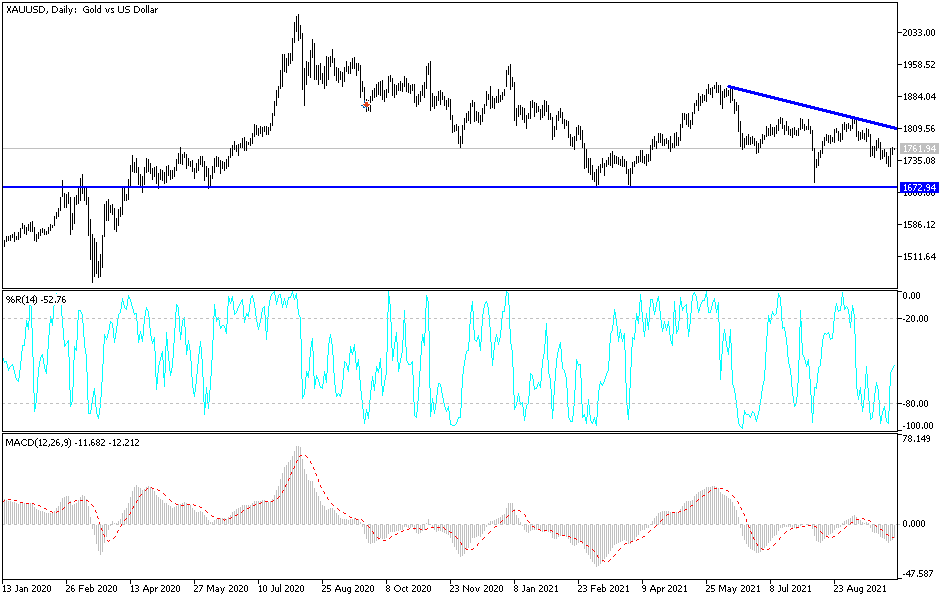The width and height of the screenshot is (950, 600).
Task: Click the 13 Jan 2020 date label
Action: (x=27, y=589)
